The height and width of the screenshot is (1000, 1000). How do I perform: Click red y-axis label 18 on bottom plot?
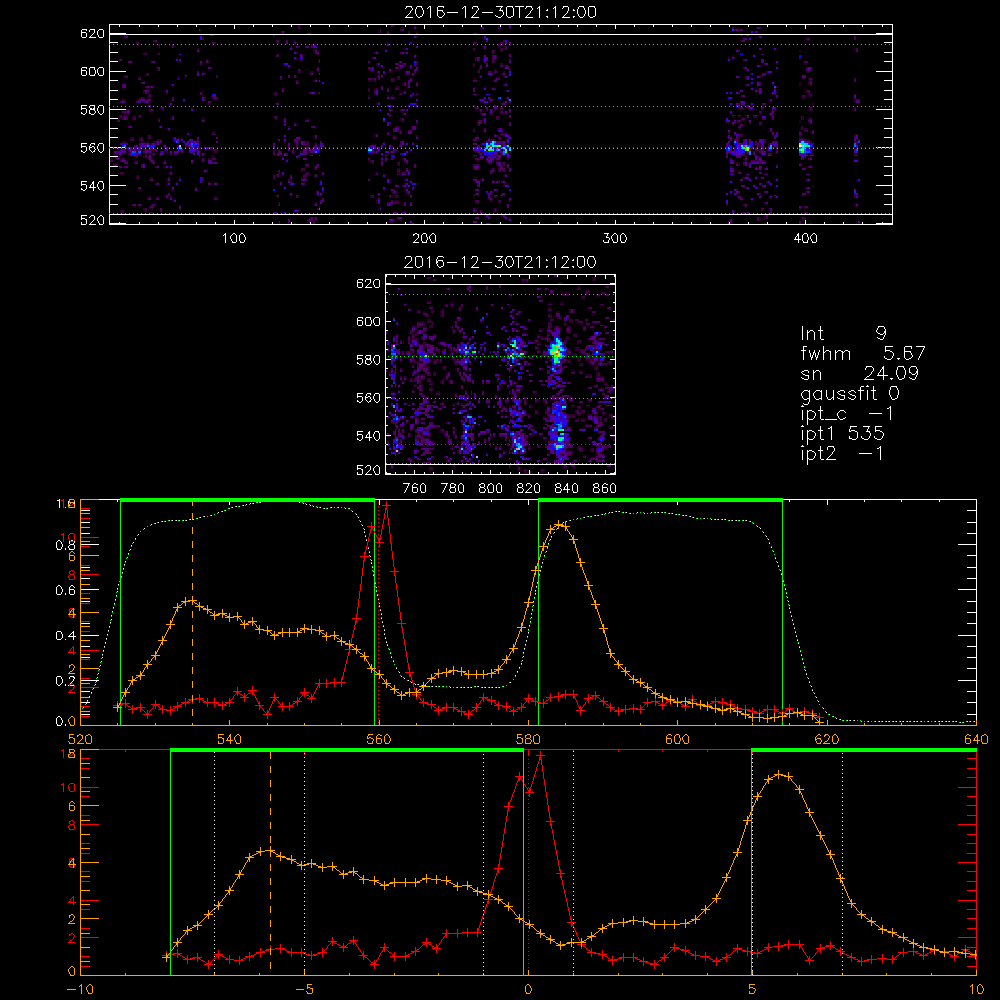pos(68,754)
